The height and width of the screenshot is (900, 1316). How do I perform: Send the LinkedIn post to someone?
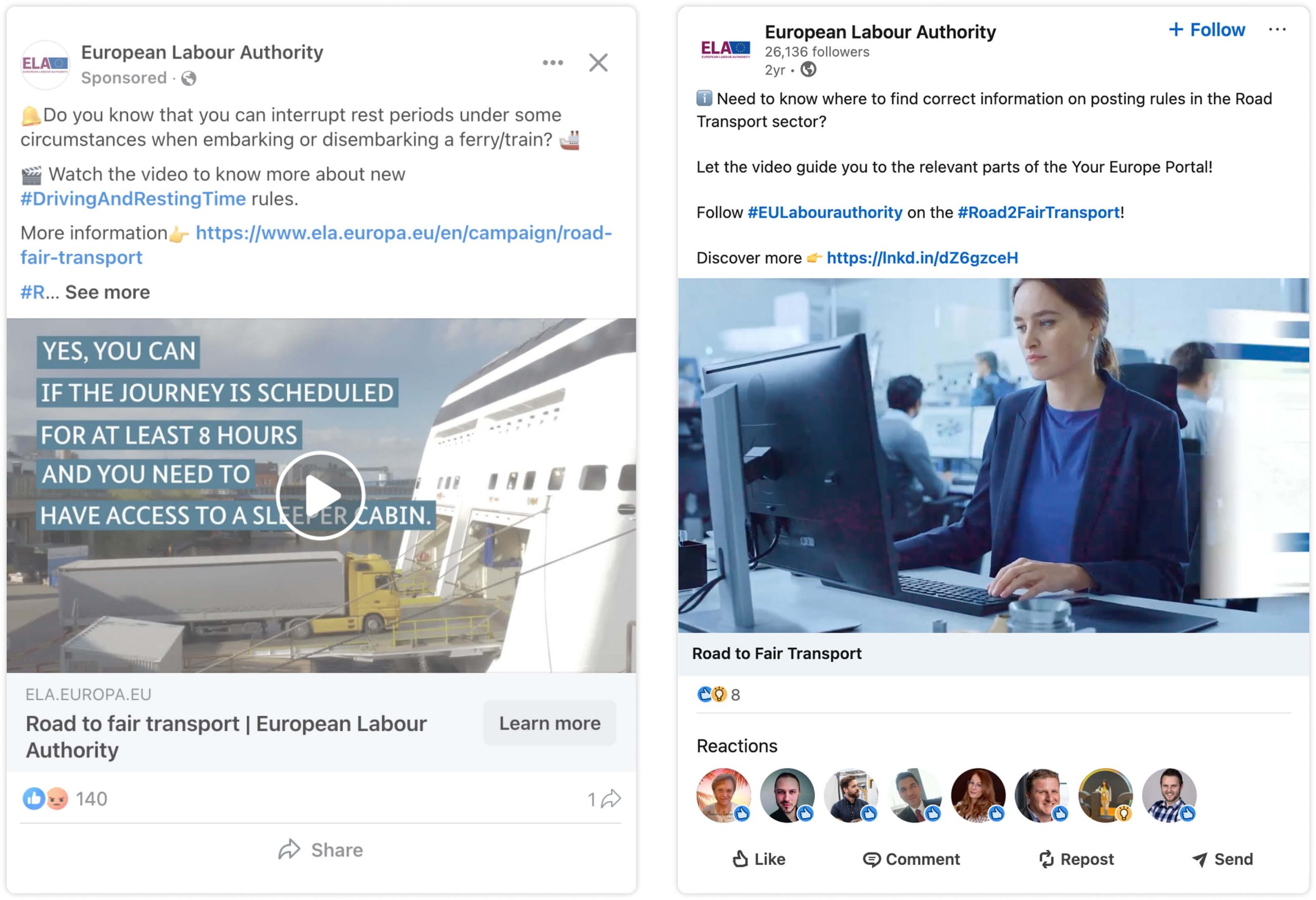coord(1222,859)
